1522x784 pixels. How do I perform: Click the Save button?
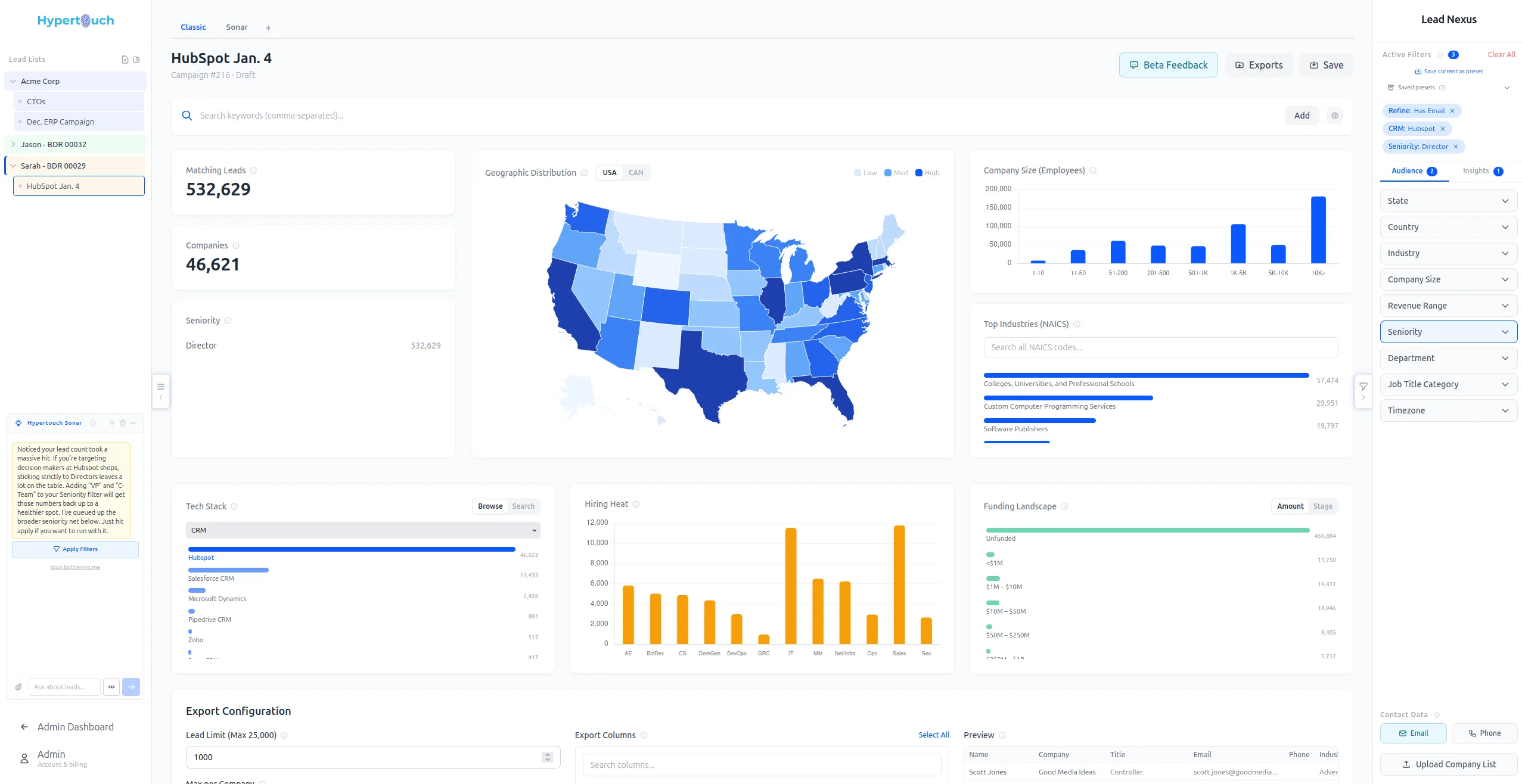[x=1326, y=65]
